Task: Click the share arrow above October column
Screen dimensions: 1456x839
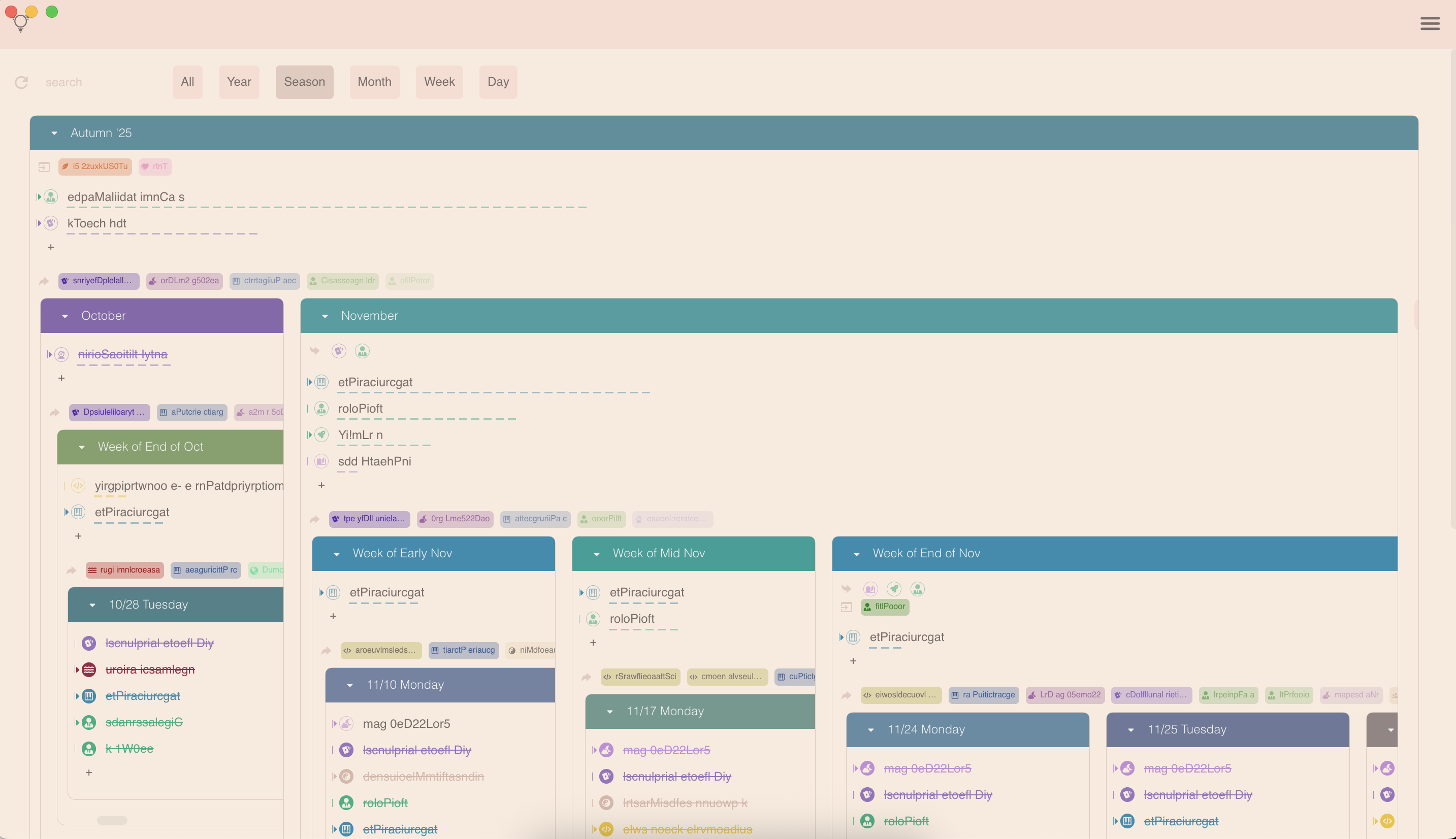Action: [44, 281]
